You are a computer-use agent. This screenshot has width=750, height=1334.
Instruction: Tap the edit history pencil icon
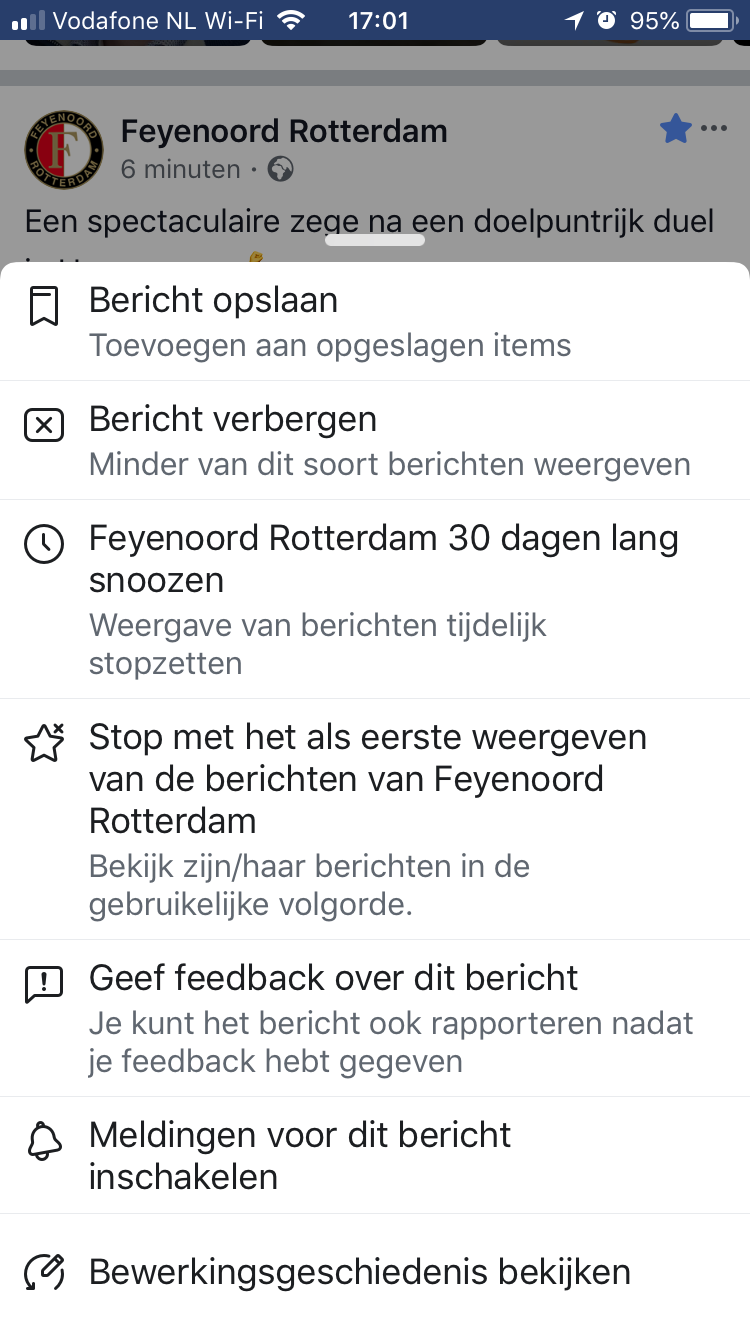(x=43, y=1273)
